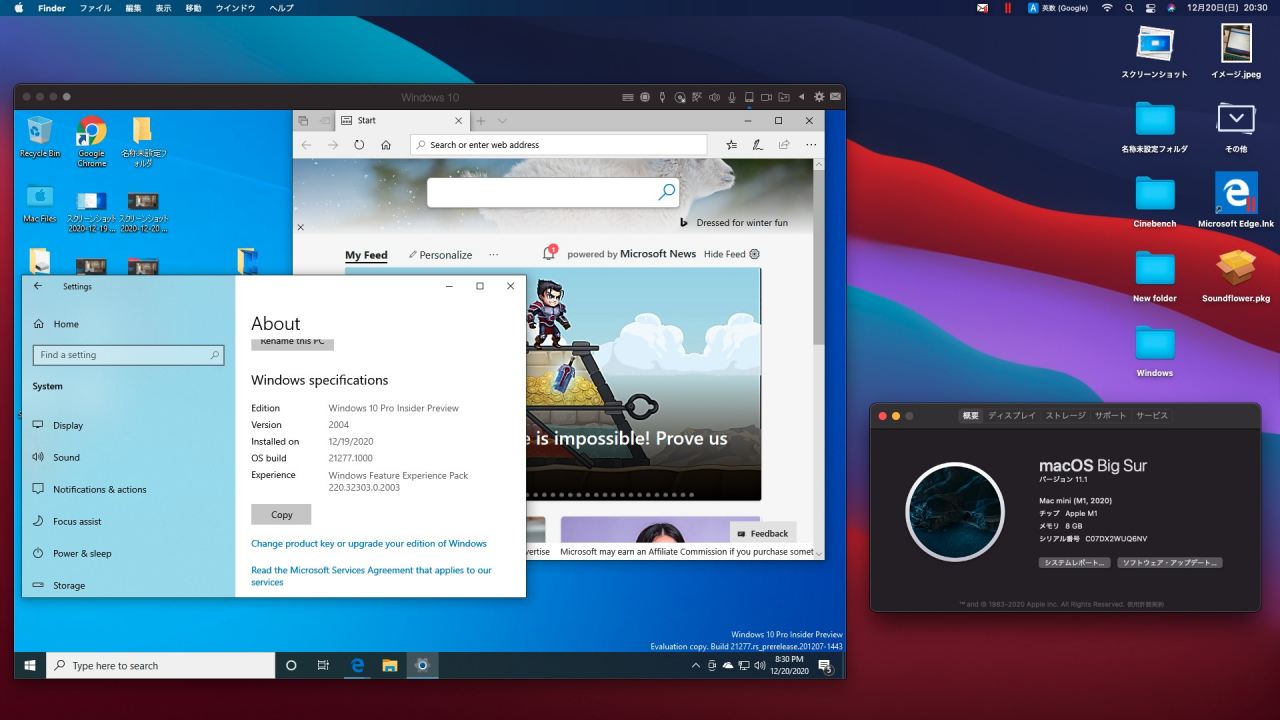Click the Find a setting search box
The image size is (1280, 720).
128,355
